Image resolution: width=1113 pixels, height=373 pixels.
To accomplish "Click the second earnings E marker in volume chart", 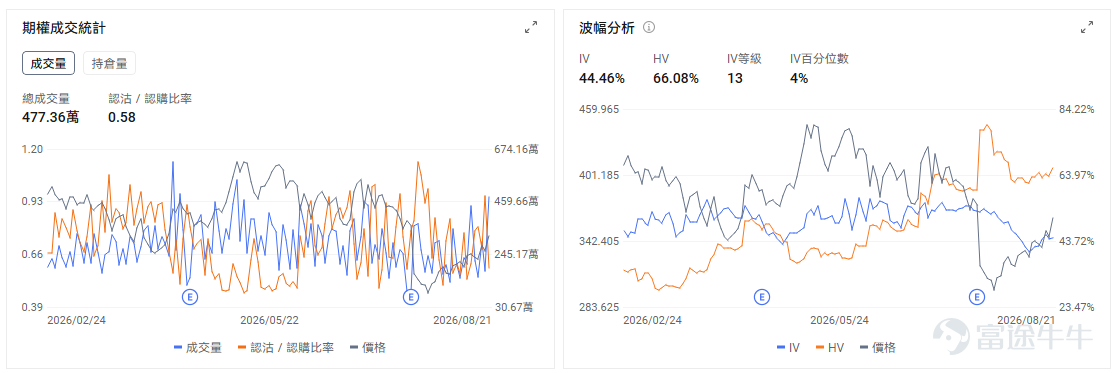I will [410, 296].
